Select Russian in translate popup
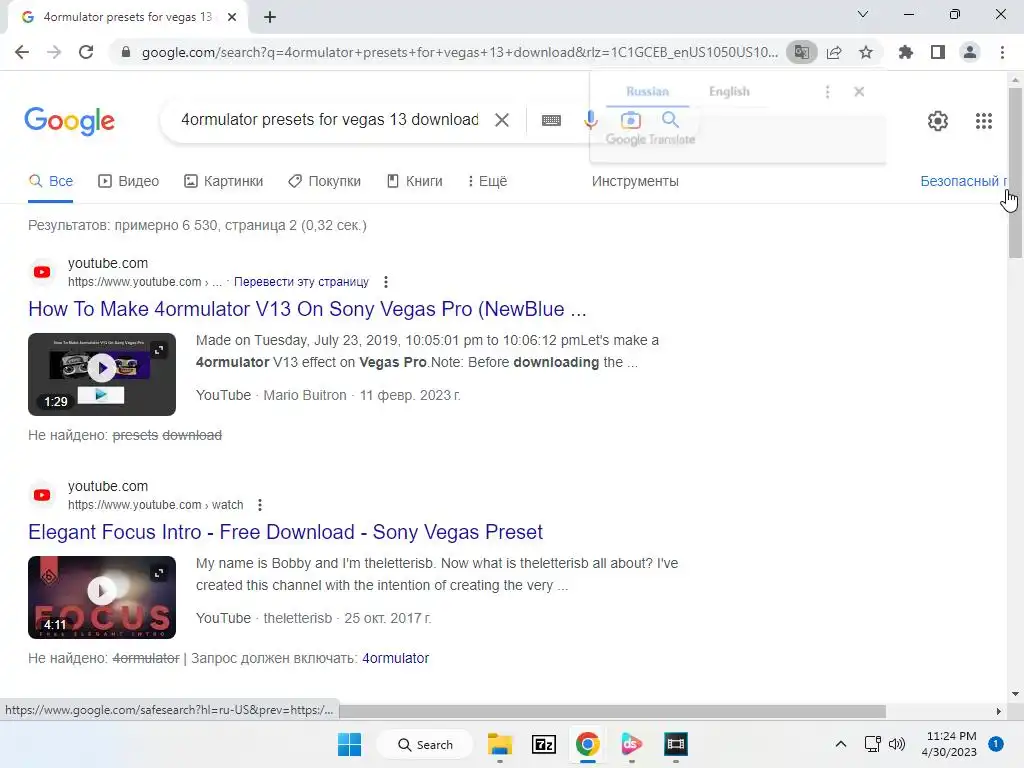Image resolution: width=1024 pixels, height=768 pixels. [x=647, y=92]
